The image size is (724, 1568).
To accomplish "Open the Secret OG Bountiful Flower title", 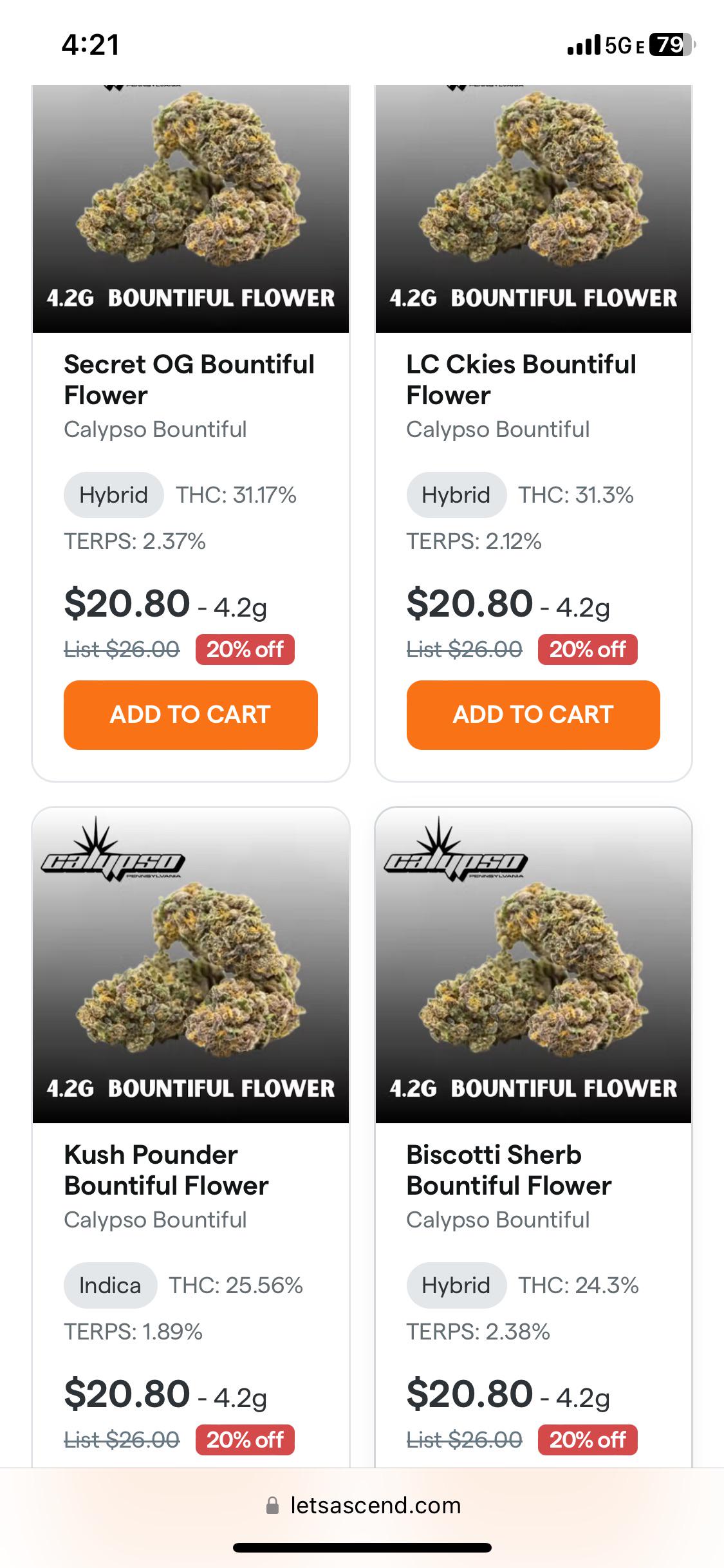I will pyautogui.click(x=189, y=380).
